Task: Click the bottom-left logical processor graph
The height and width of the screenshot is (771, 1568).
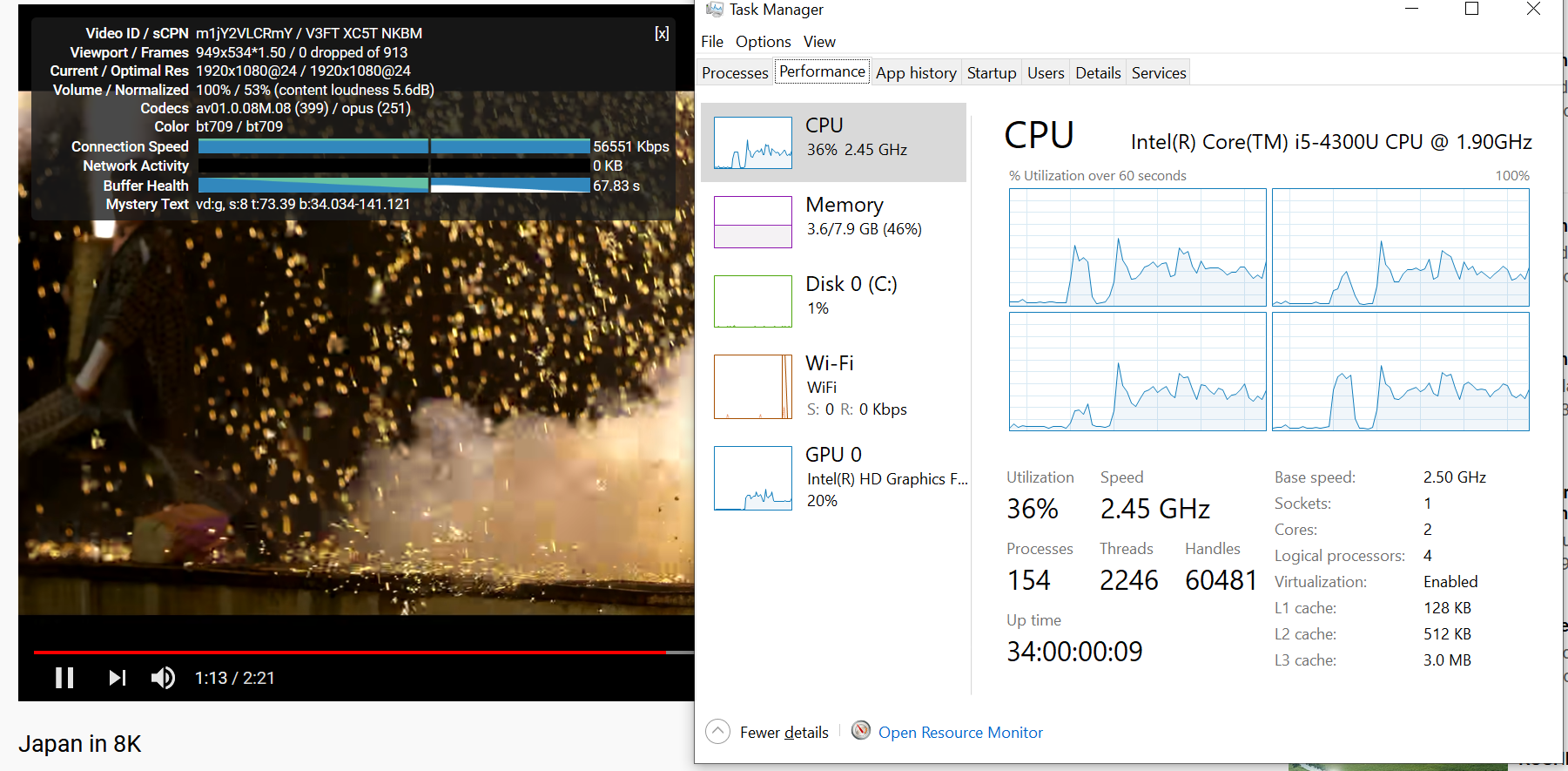Action: [1138, 372]
